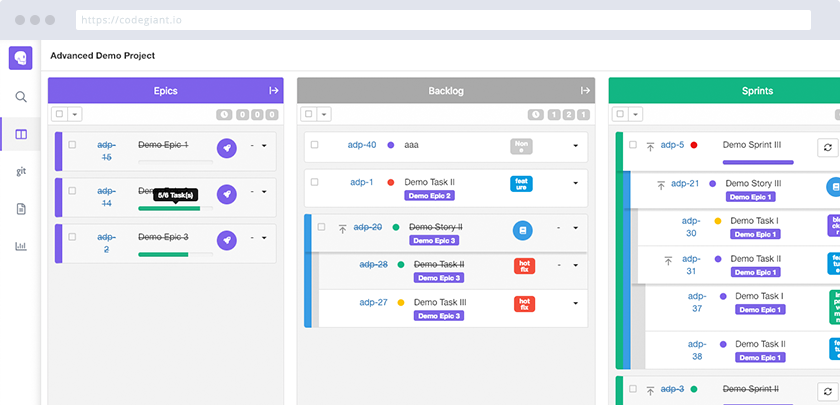Click the hot fix label on adp-28
Viewport: 840px width, 405px height.
coord(524,266)
